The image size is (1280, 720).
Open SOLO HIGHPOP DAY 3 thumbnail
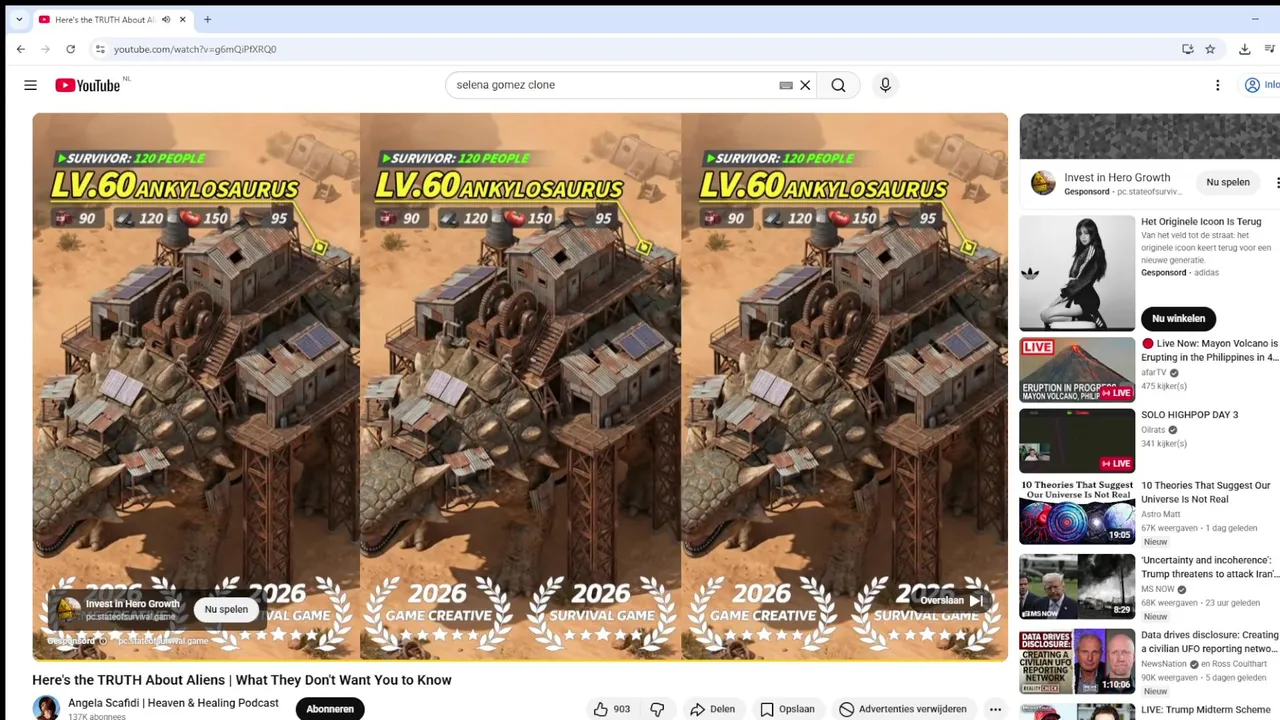[1077, 441]
